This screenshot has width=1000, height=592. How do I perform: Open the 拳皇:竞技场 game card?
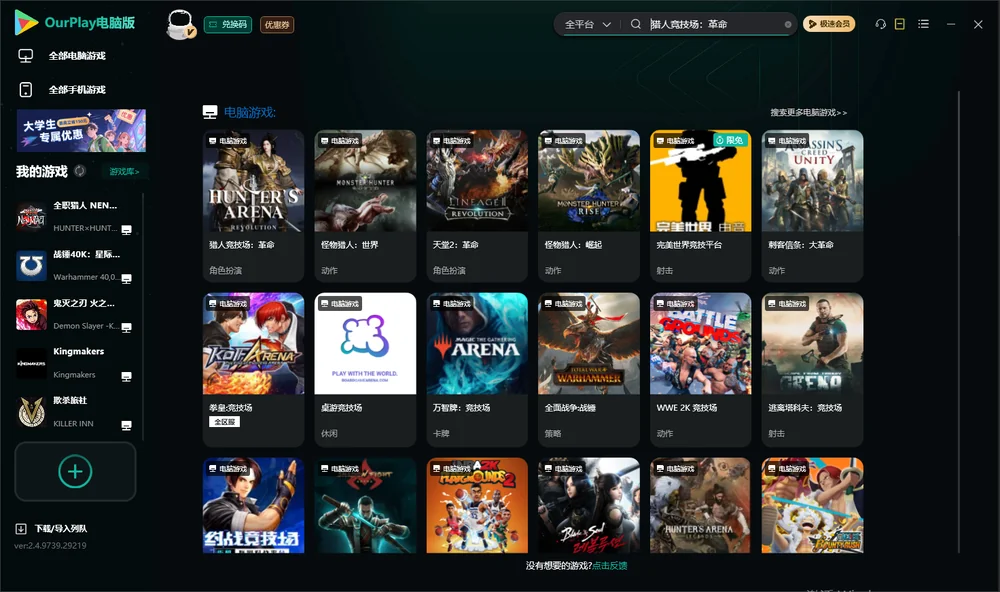click(x=253, y=369)
